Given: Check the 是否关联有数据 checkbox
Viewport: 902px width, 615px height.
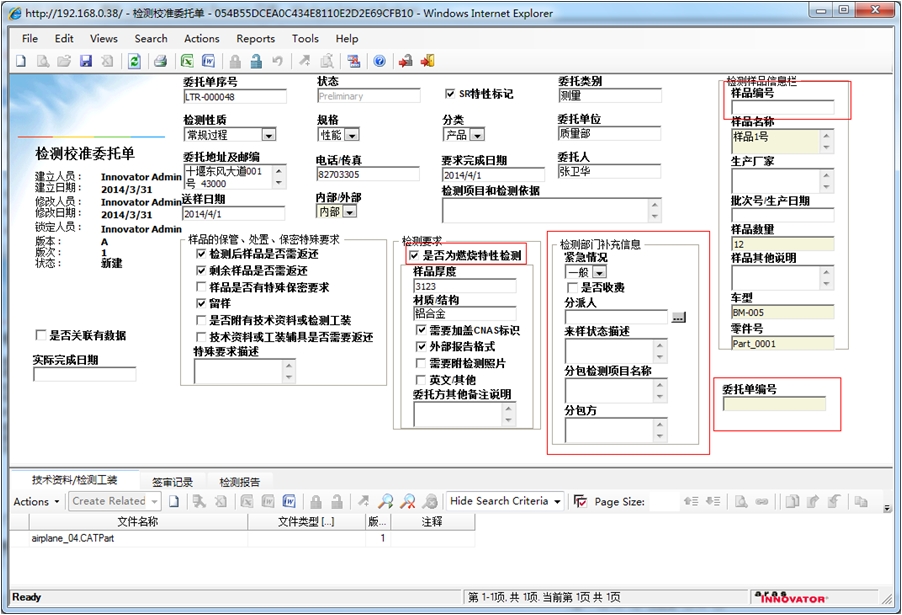Looking at the screenshot, I should (40, 335).
